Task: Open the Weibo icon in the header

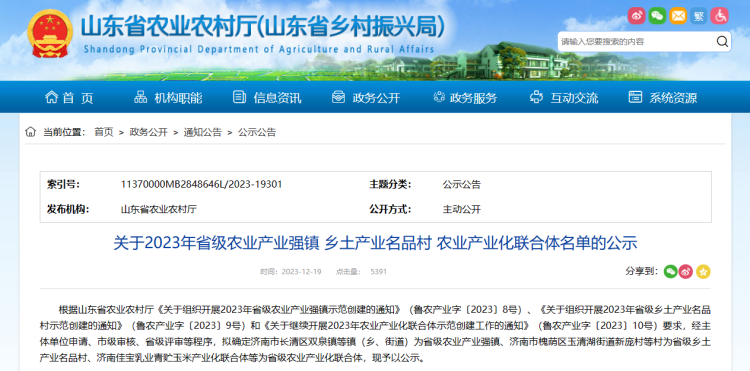Action: [637, 16]
